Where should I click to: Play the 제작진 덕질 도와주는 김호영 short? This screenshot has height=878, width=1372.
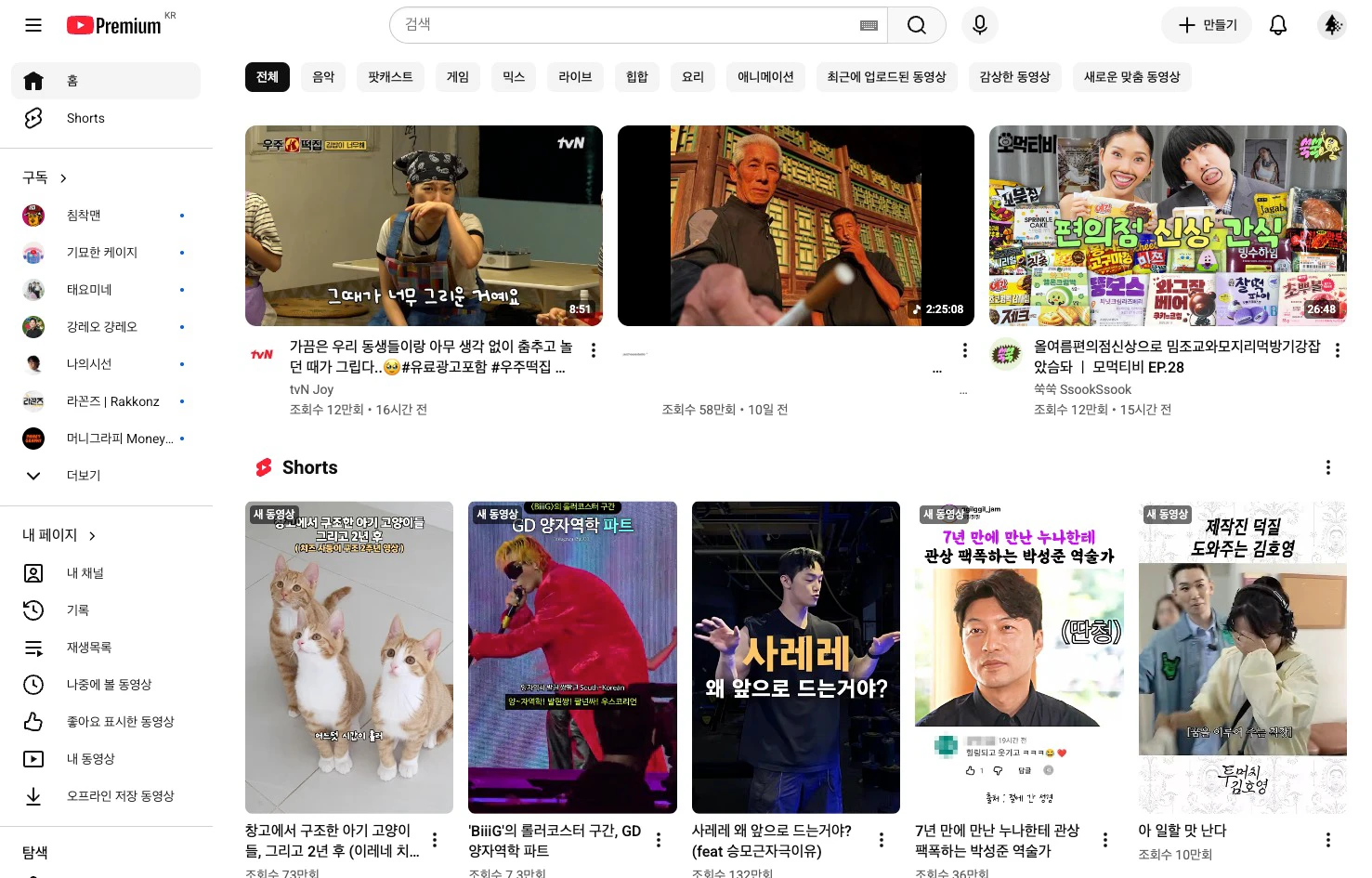click(x=1243, y=658)
